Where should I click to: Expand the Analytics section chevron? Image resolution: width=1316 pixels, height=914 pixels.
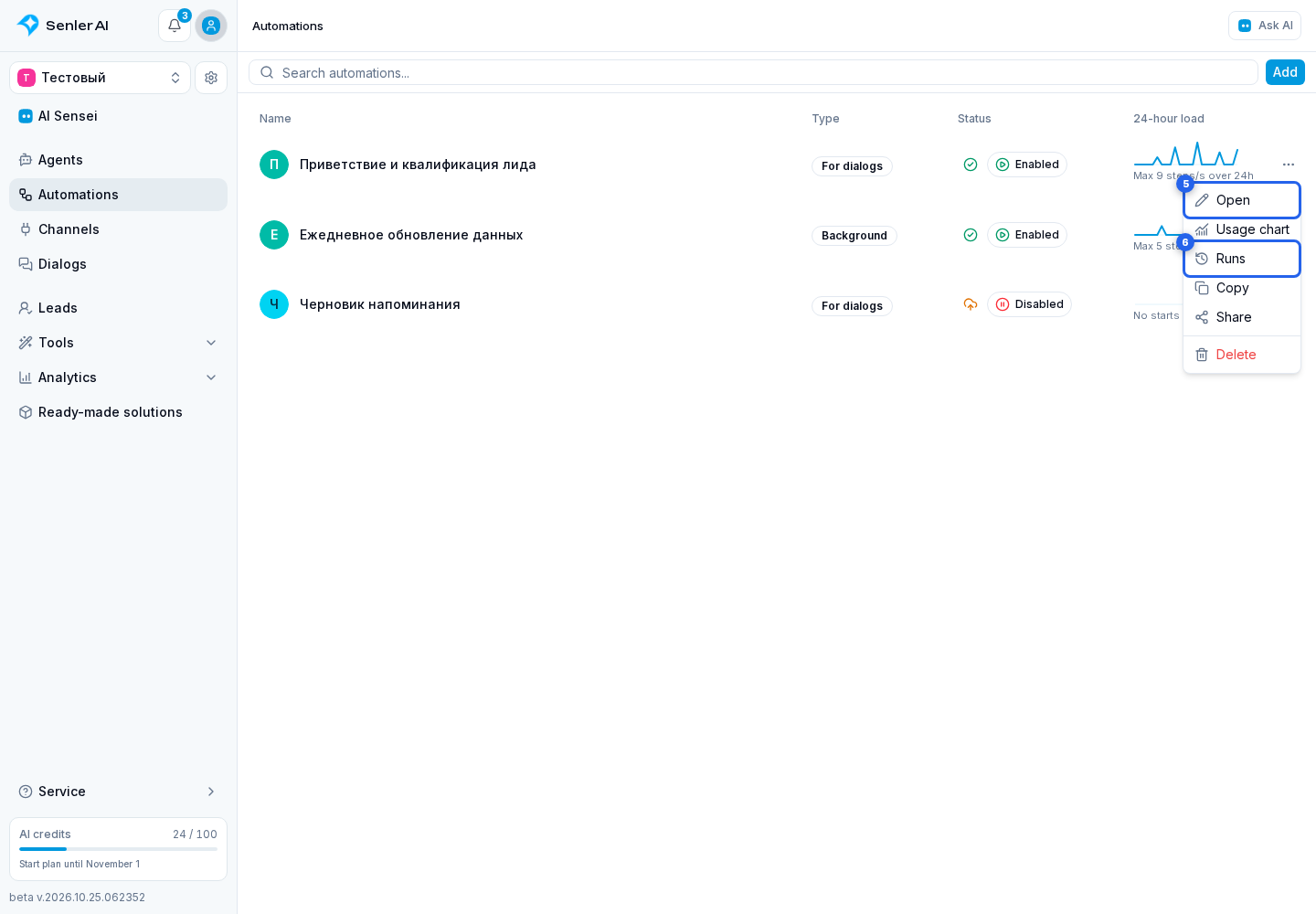point(211,377)
